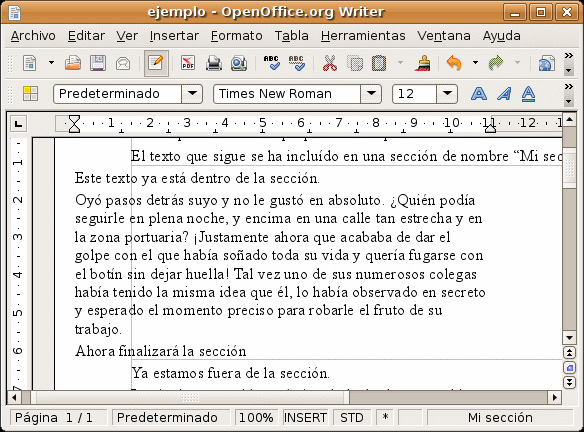This screenshot has height=432, width=584.
Task: Click the Print file directly icon
Action: coord(214,63)
